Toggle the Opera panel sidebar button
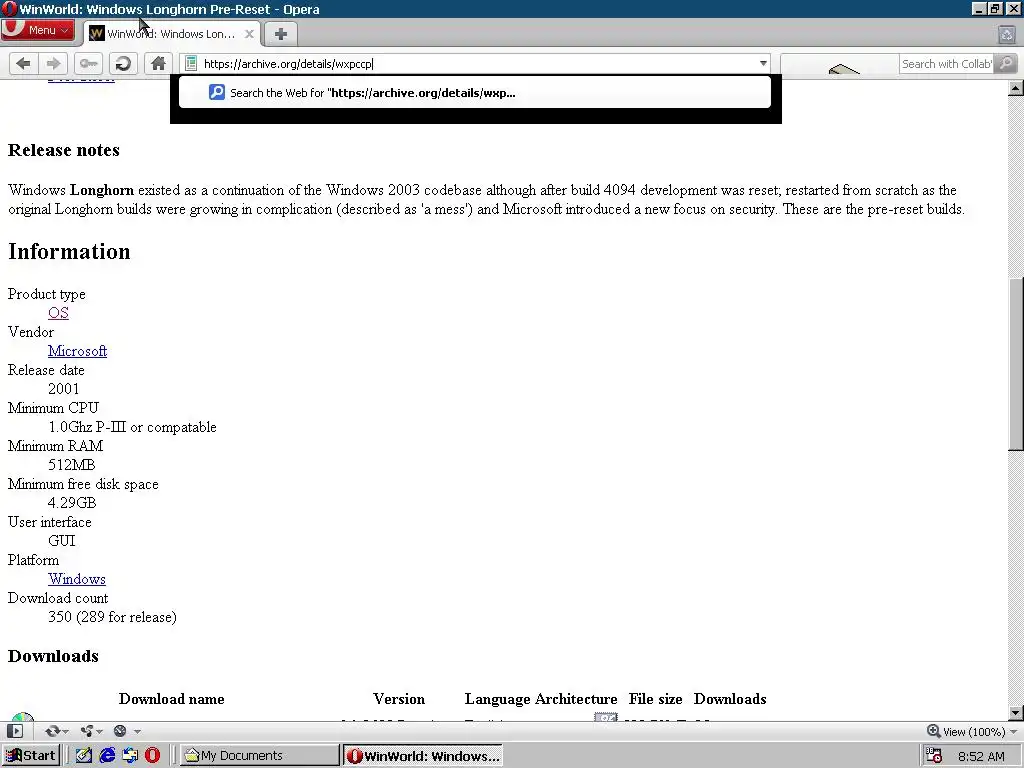 [15, 731]
